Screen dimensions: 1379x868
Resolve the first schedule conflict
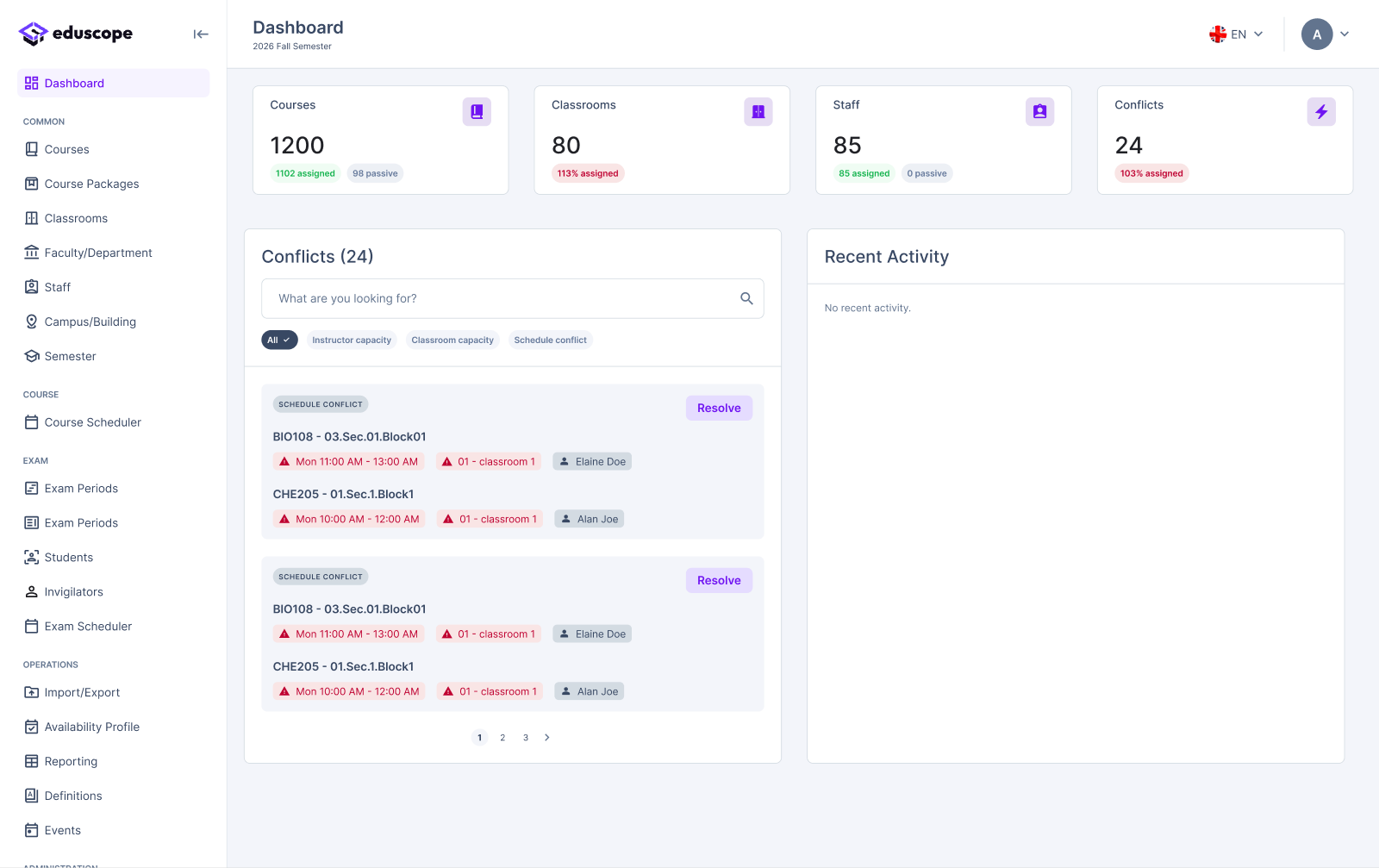click(719, 408)
